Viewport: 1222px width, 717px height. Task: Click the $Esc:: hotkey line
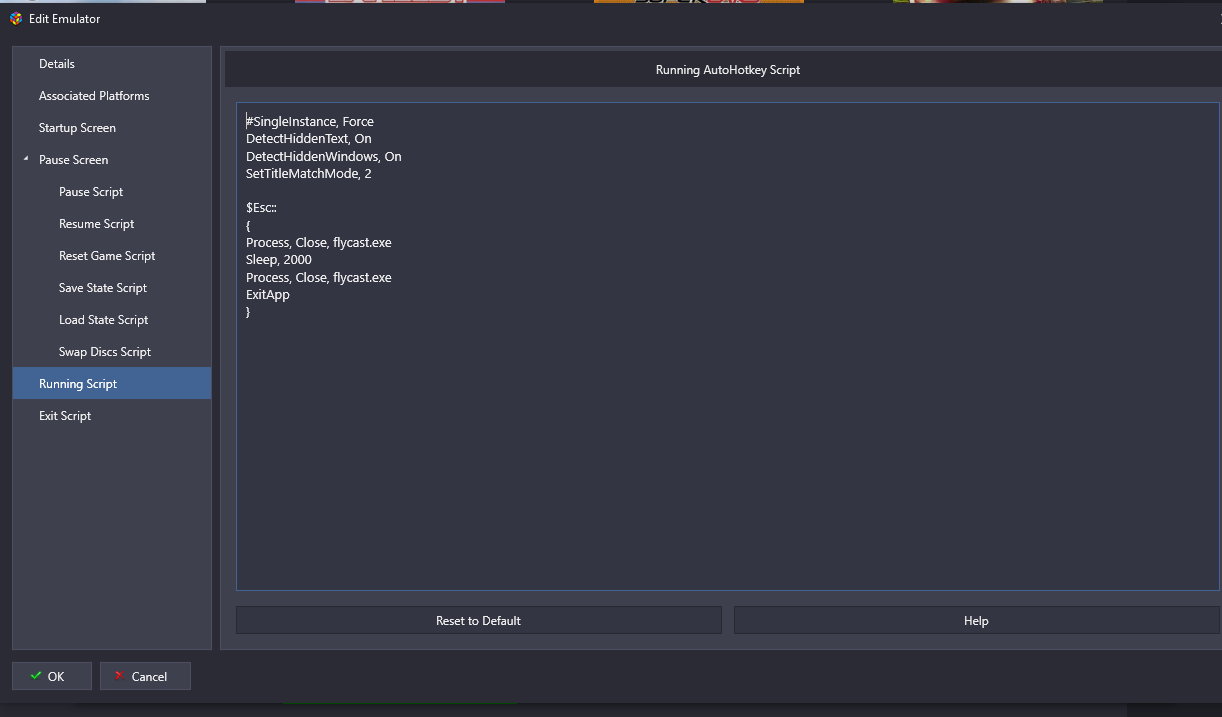(261, 208)
